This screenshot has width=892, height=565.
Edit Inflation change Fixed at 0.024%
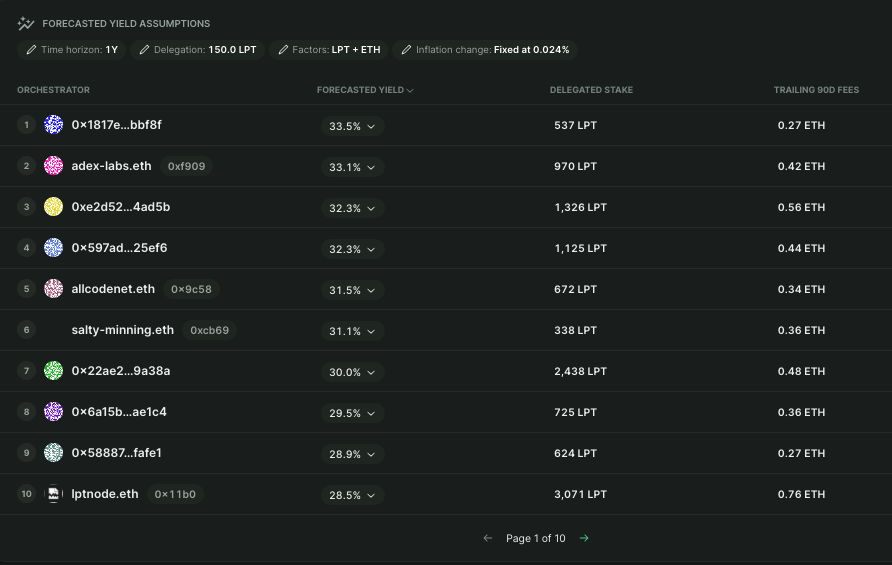(x=485, y=49)
